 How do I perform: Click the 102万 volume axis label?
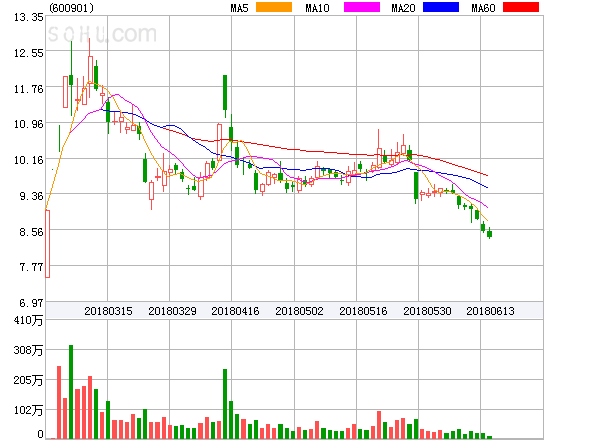click(28, 410)
